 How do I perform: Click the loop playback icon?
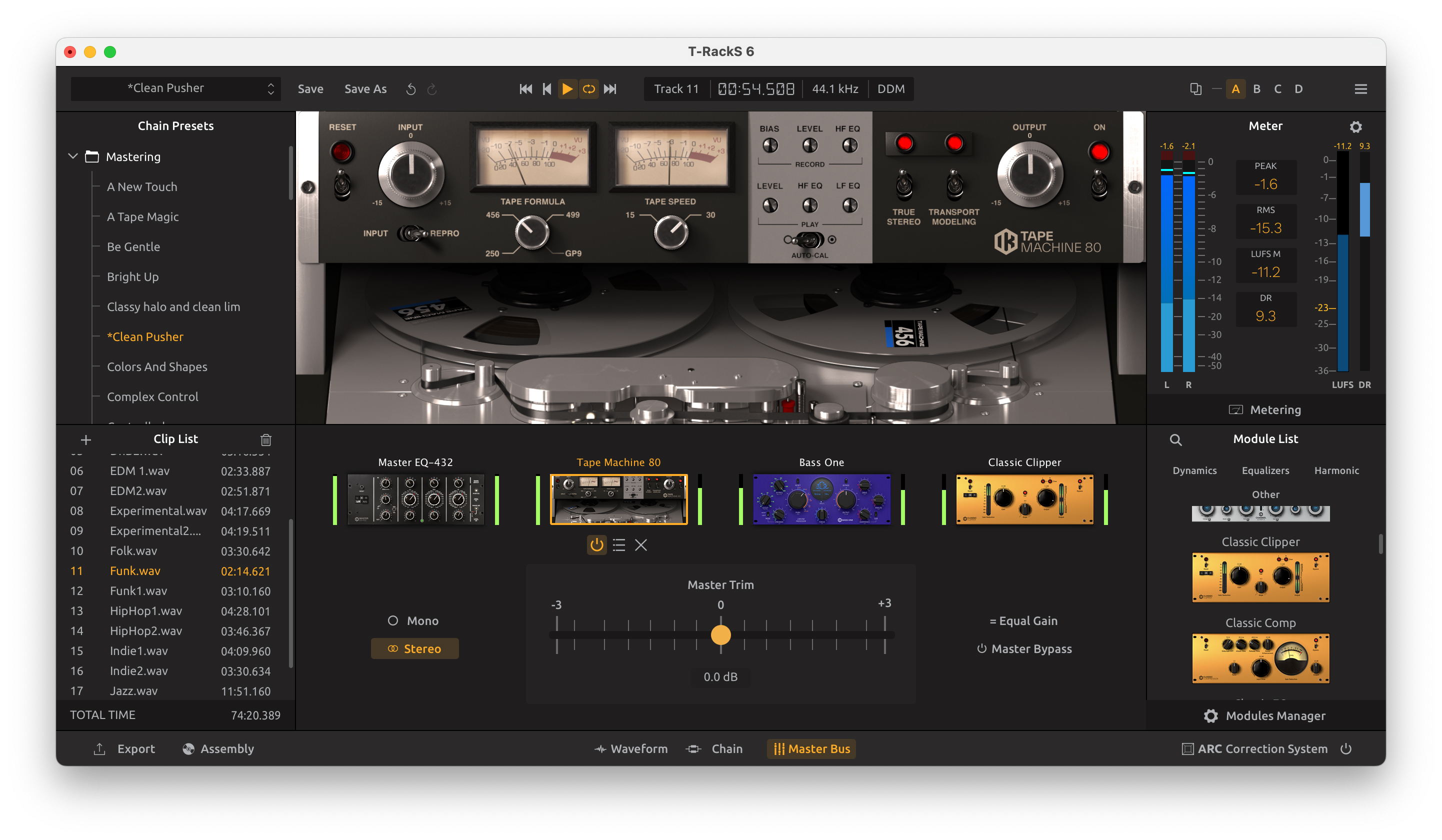pos(588,88)
